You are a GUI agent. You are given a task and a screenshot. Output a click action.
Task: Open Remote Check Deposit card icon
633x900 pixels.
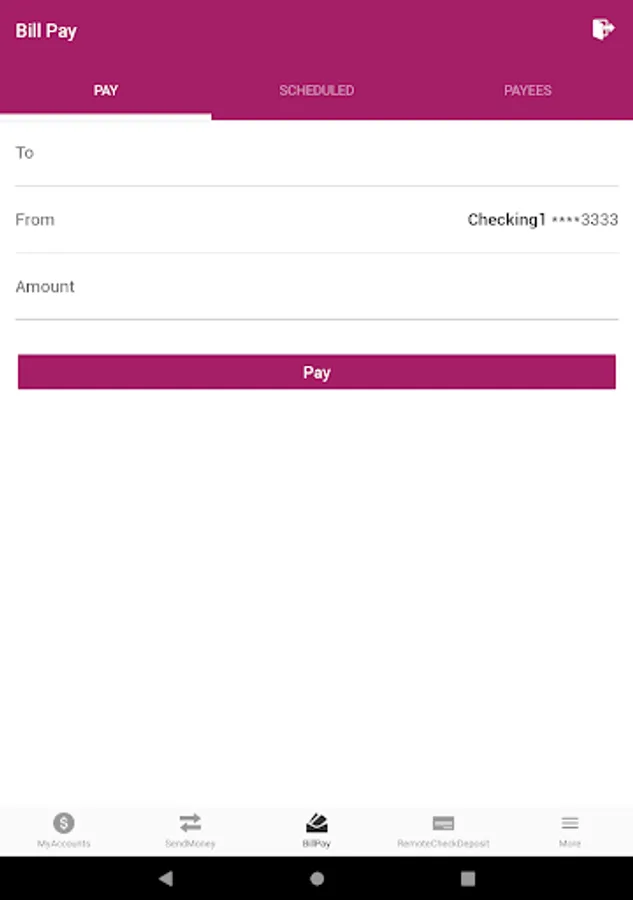(x=443, y=823)
